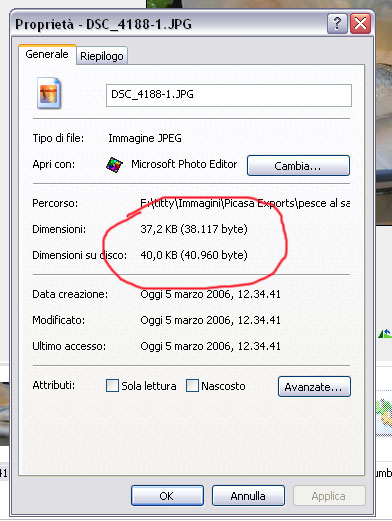Confirm with the OK button

point(167,496)
